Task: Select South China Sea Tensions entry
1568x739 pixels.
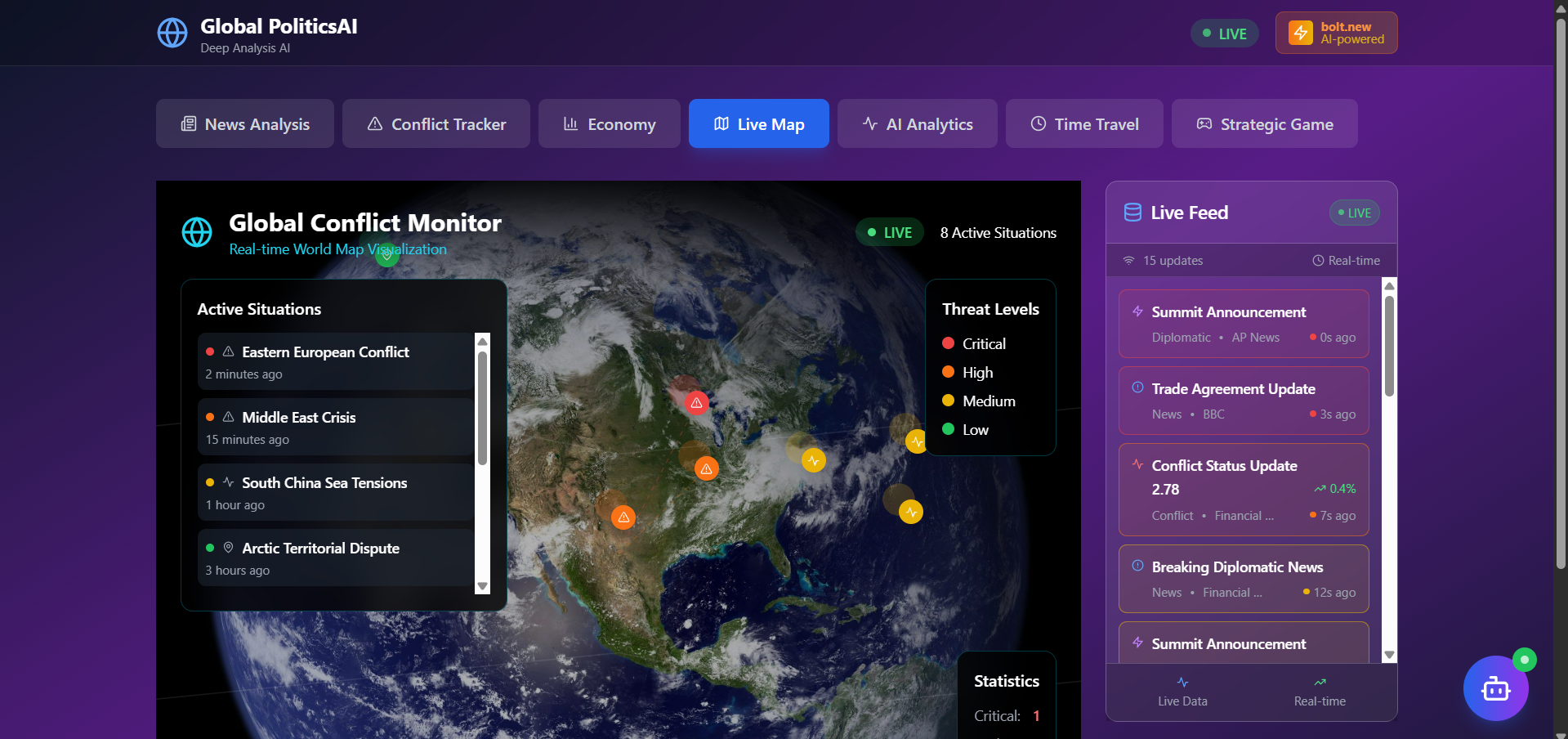Action: click(336, 492)
